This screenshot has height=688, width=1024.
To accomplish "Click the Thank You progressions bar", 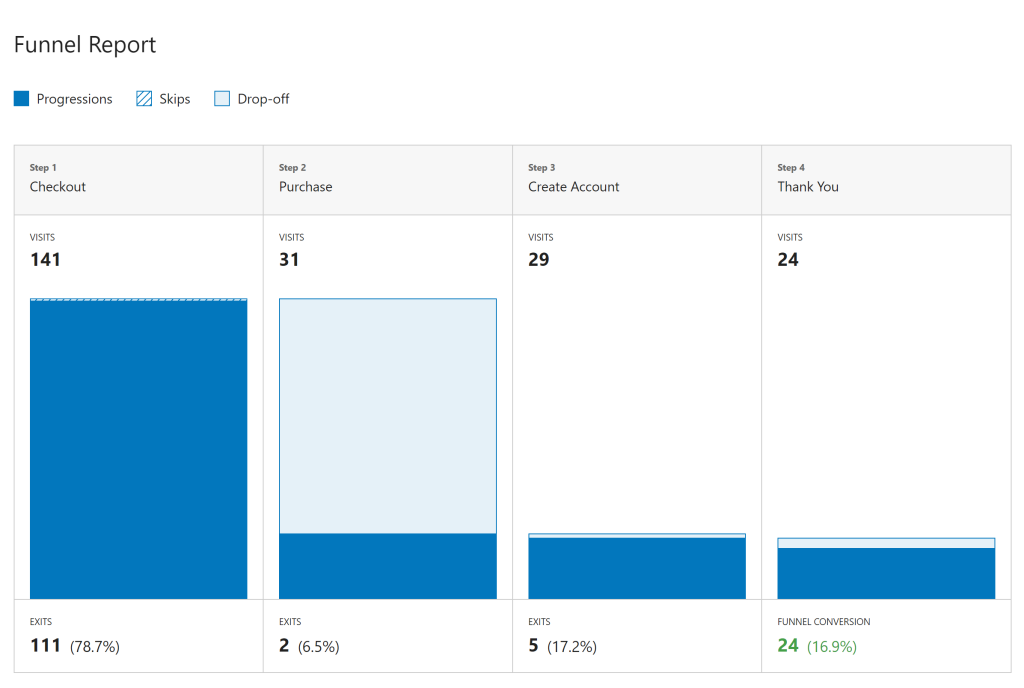I will [x=885, y=573].
